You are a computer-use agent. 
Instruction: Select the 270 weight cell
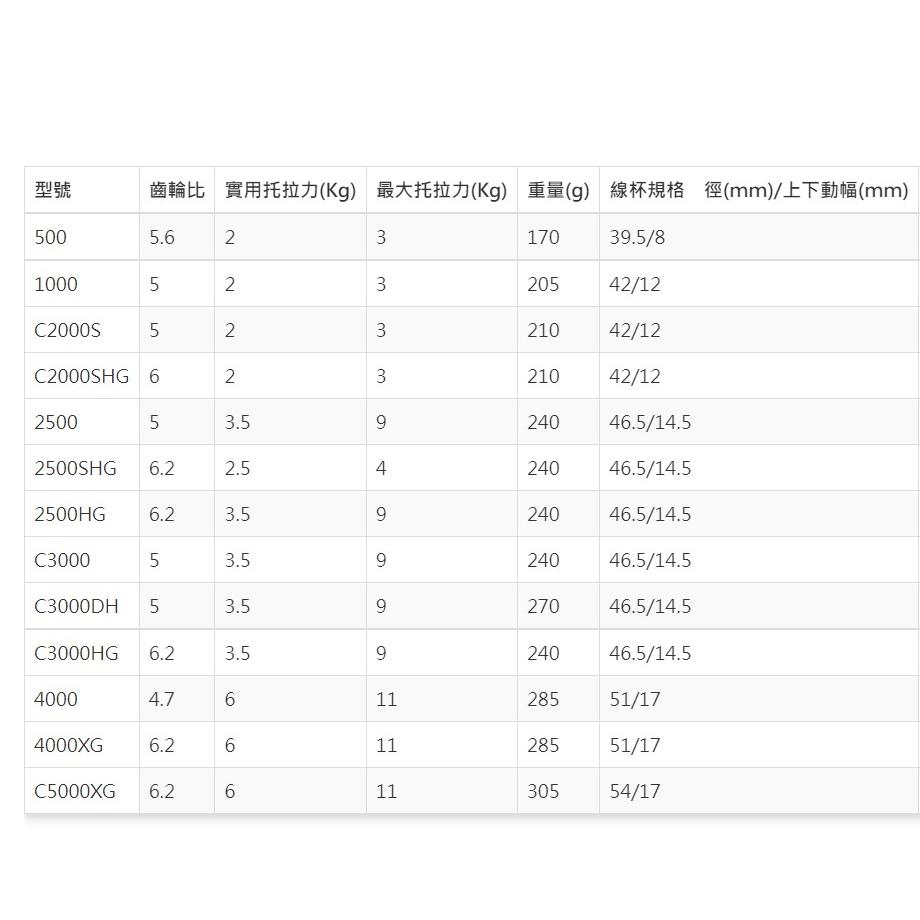(x=543, y=606)
